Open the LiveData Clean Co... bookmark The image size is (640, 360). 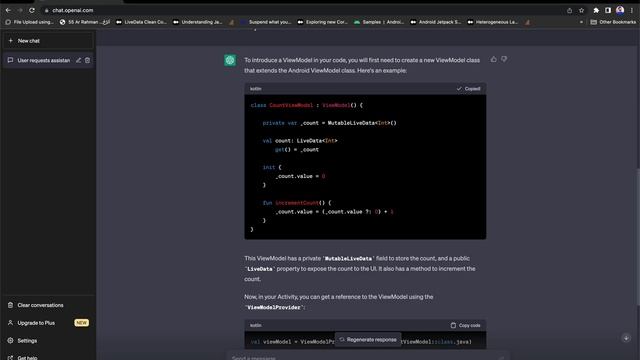pos(141,22)
